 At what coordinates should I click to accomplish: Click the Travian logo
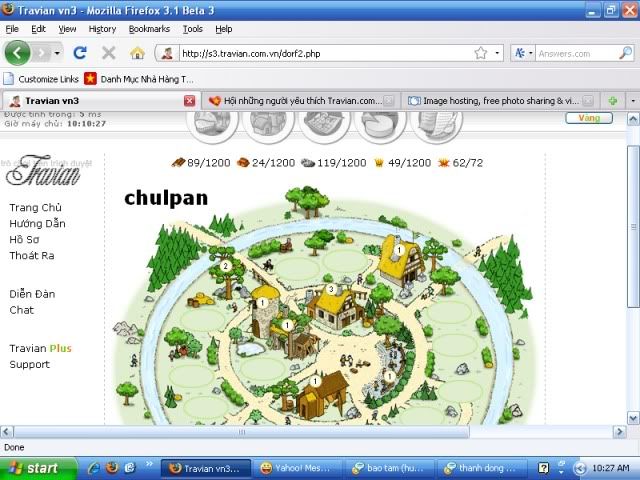pos(43,170)
